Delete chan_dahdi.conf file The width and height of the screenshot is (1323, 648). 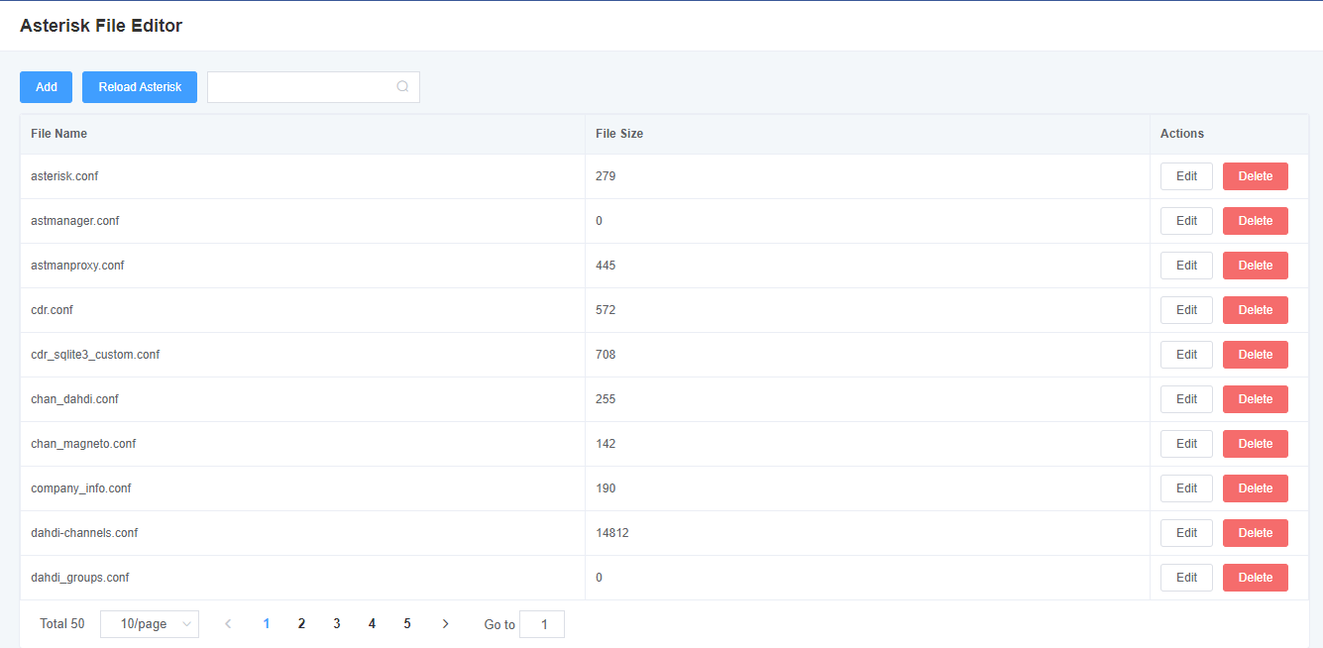click(1255, 399)
